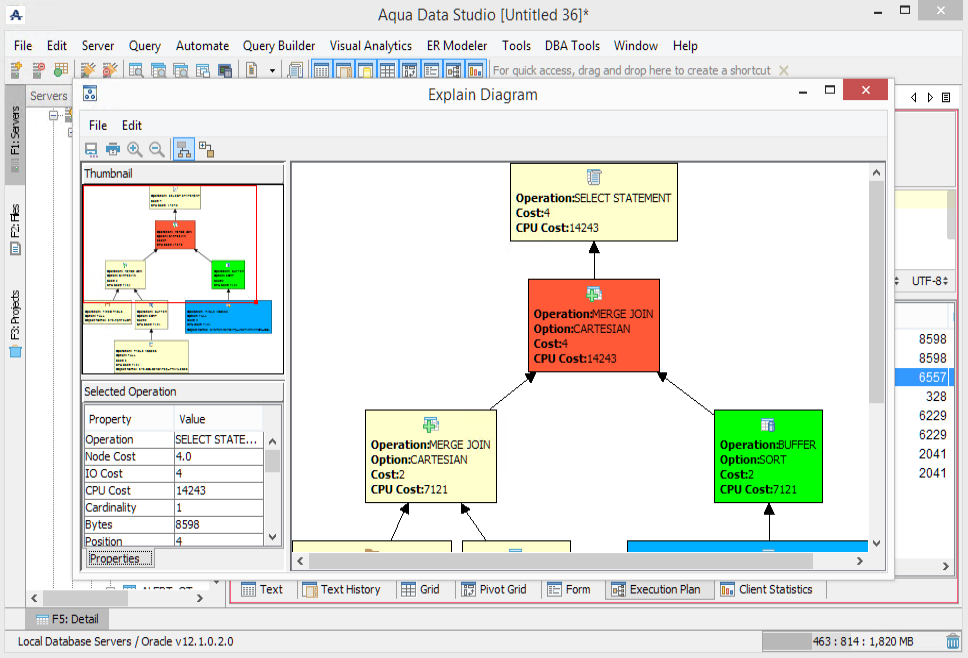The image size is (968, 658).
Task: Dismiss the quick access shortcut hint
Action: pos(784,70)
